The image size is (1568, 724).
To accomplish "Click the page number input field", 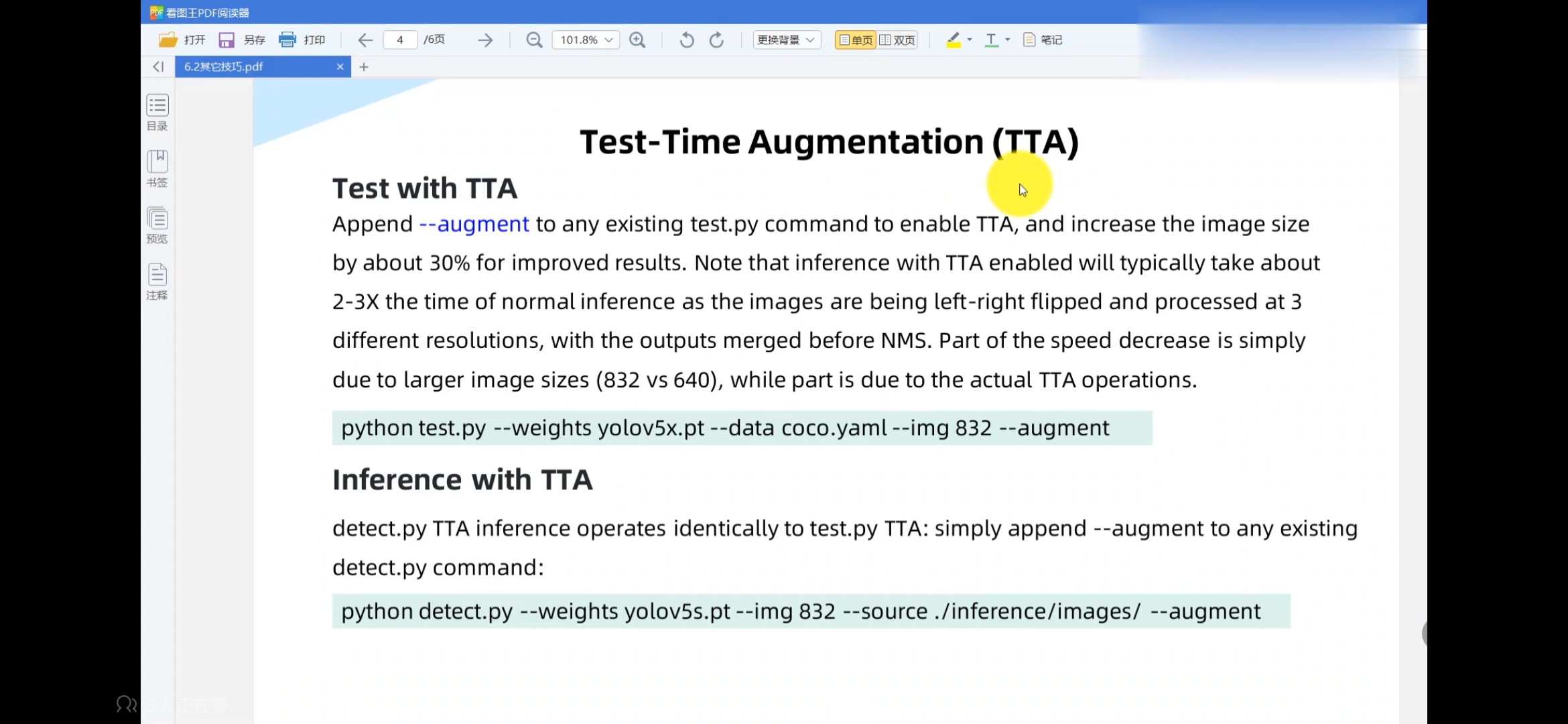I will point(400,40).
